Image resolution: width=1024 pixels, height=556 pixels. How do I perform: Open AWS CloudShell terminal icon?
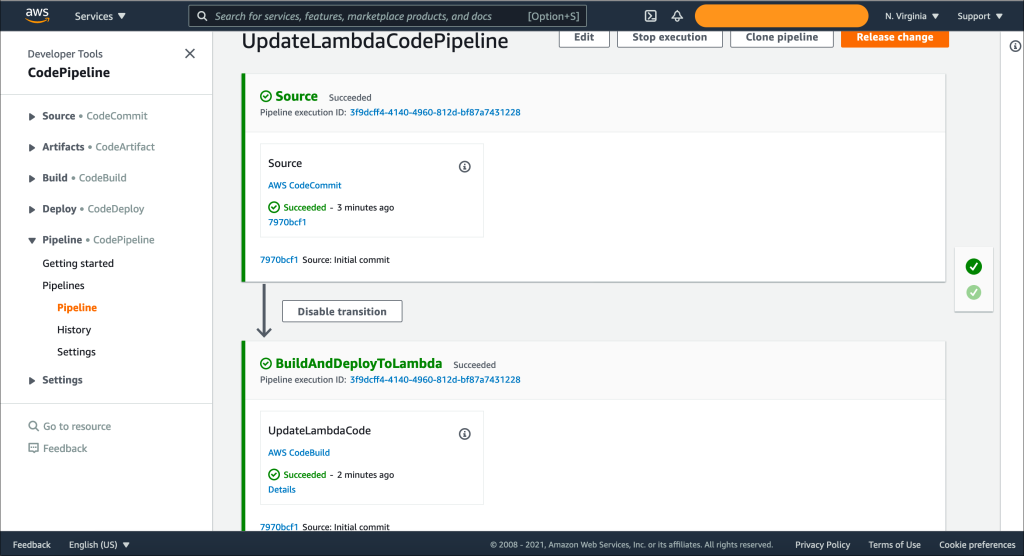click(650, 16)
